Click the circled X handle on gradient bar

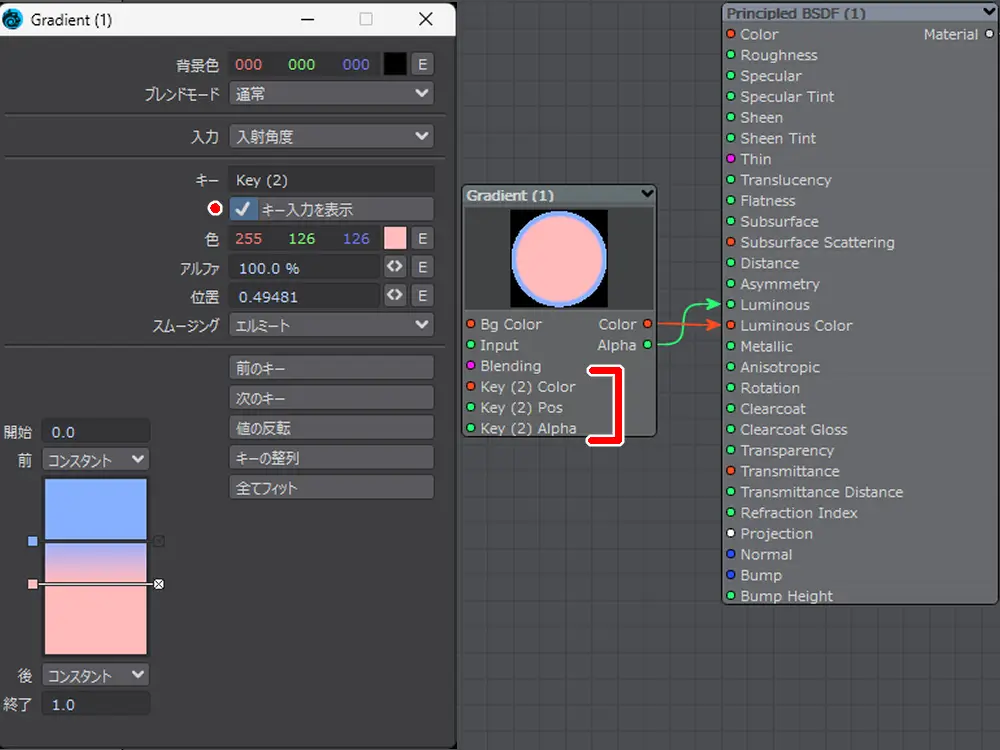point(158,583)
